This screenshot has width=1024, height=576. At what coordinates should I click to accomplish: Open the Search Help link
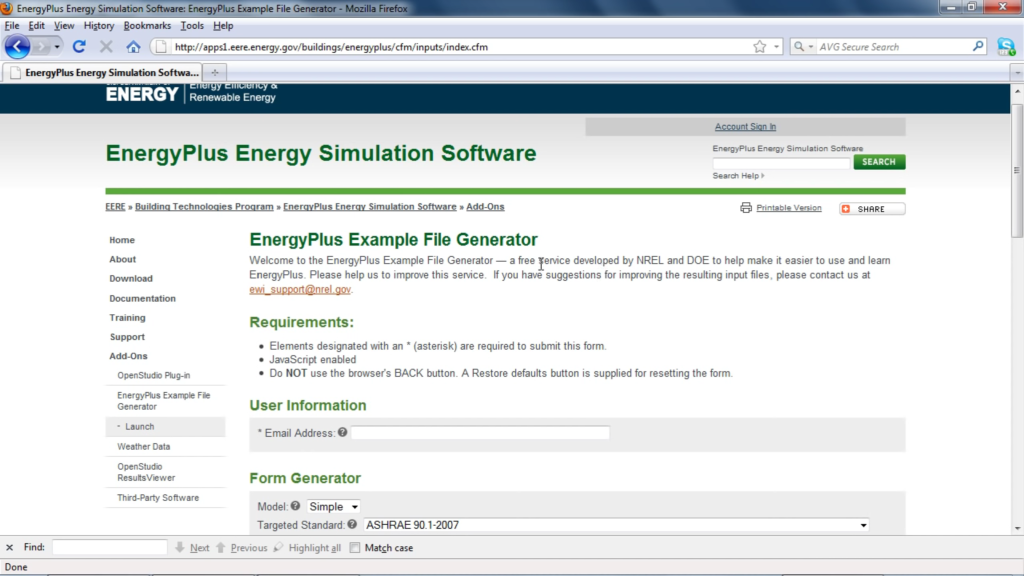click(738, 176)
